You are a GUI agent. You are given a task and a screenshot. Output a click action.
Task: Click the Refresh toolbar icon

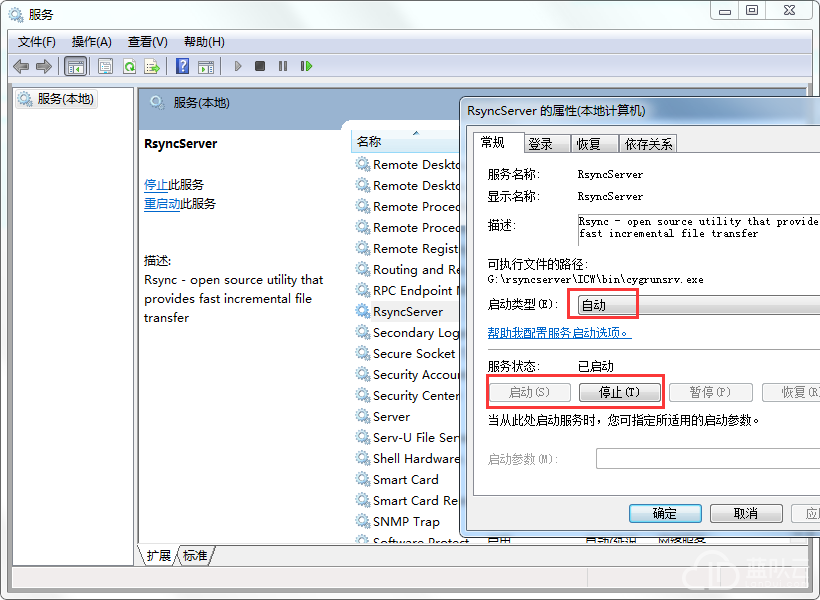[x=129, y=66]
